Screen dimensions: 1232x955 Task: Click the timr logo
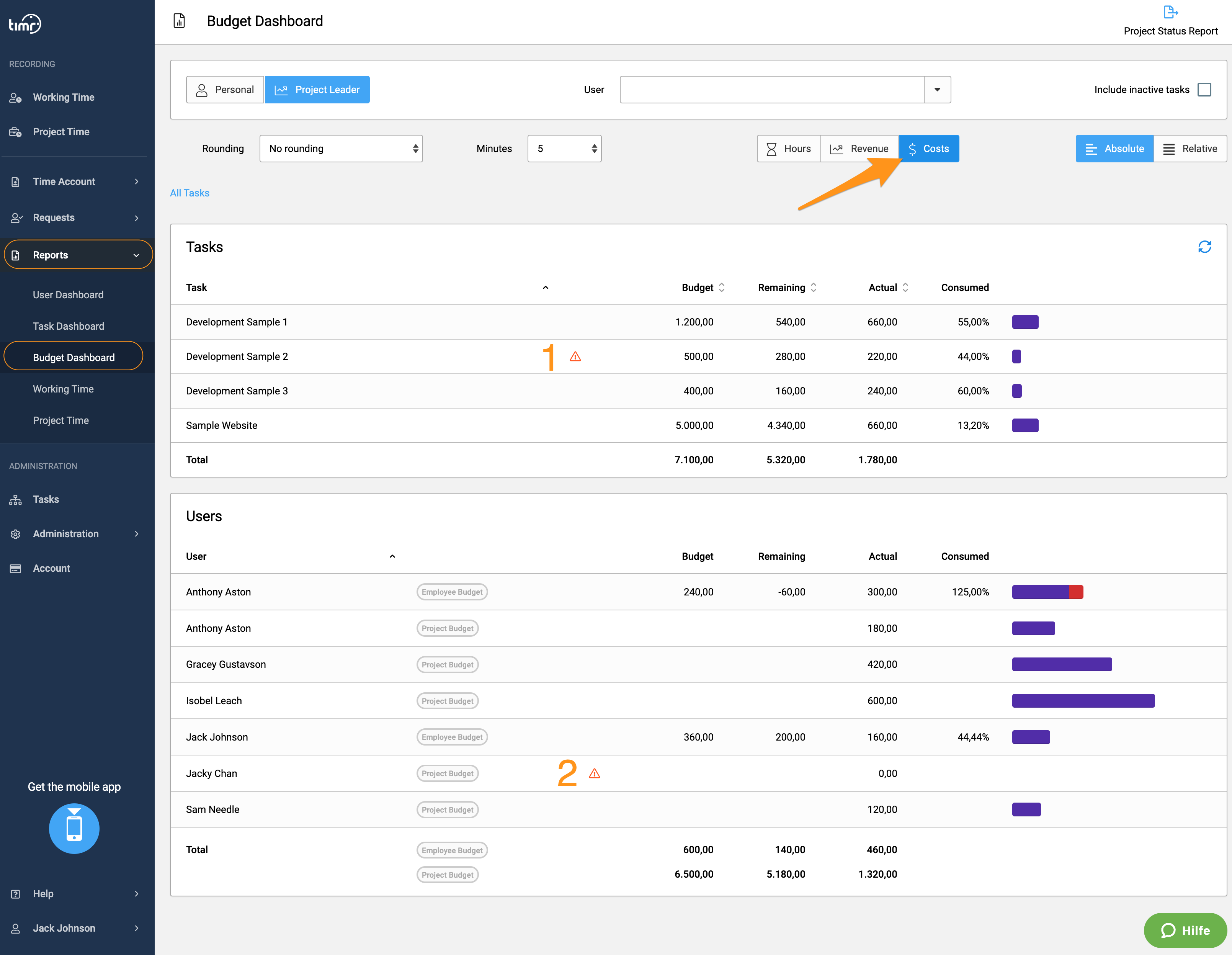coord(25,24)
